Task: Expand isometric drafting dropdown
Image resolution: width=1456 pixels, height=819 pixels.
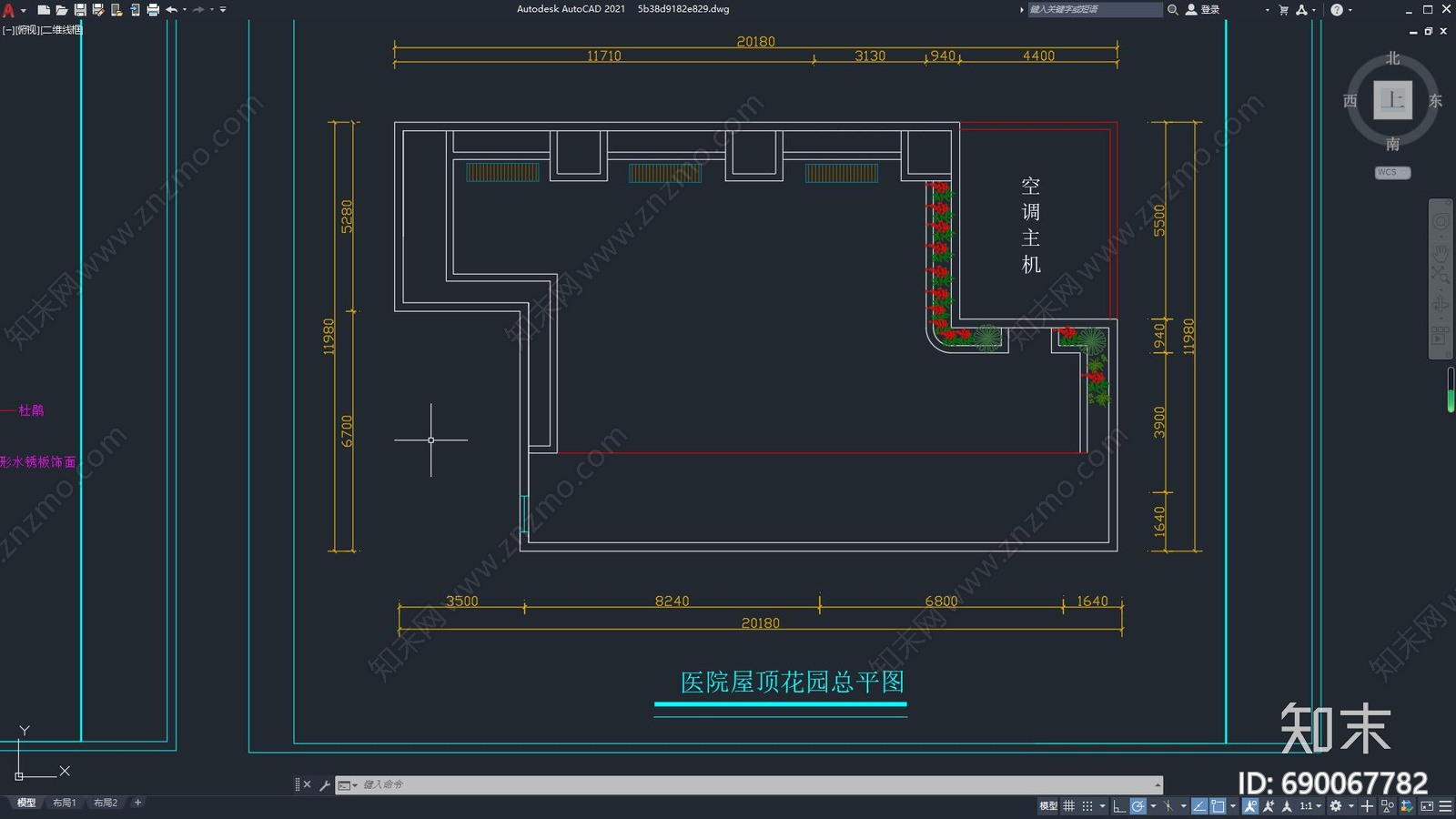Action: coord(1183,805)
